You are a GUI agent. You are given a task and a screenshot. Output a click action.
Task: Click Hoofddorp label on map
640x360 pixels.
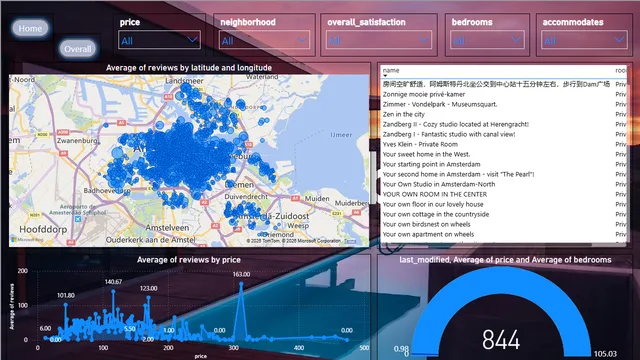(43, 229)
